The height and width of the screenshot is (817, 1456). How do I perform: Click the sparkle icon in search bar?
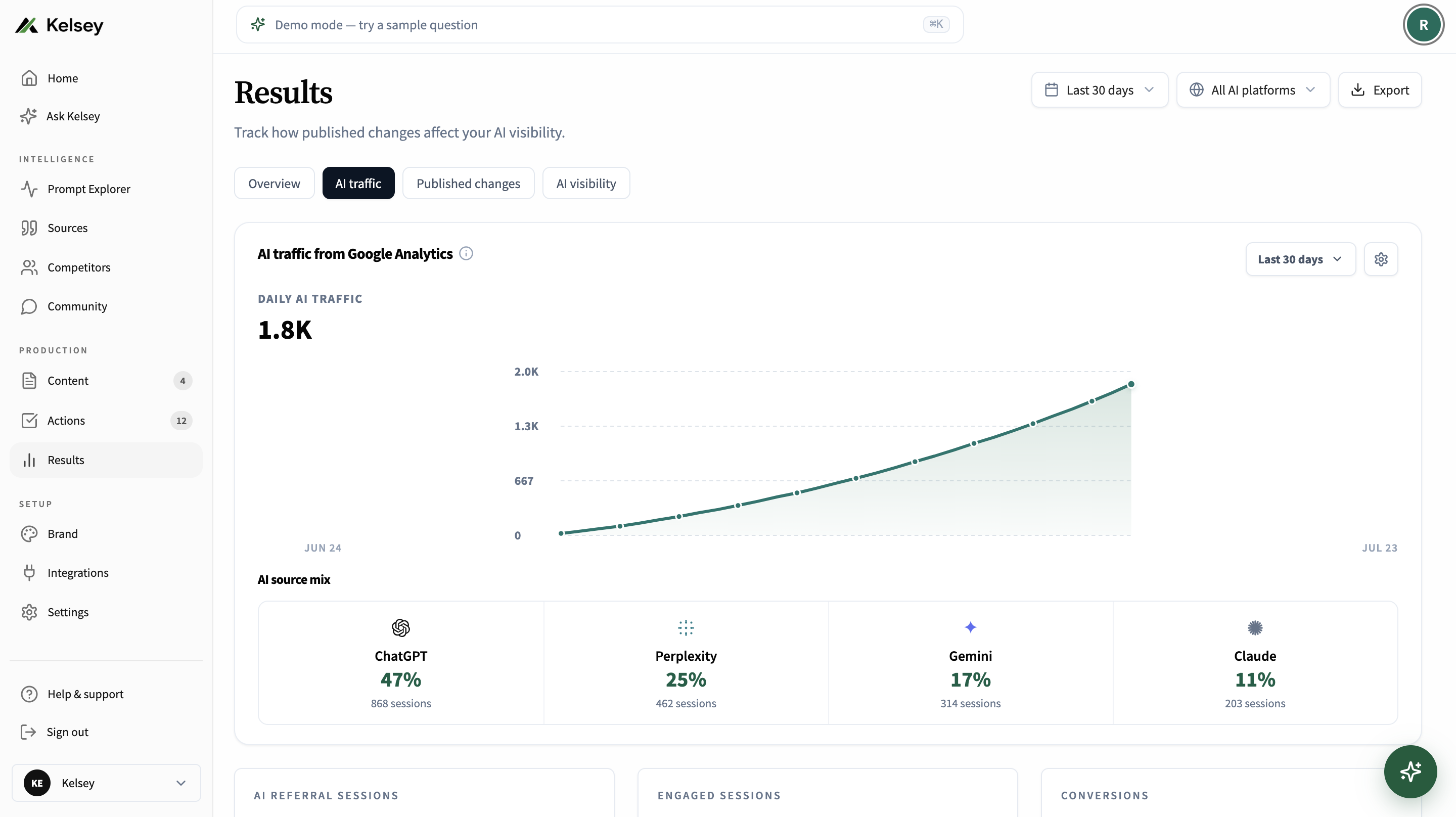[258, 24]
